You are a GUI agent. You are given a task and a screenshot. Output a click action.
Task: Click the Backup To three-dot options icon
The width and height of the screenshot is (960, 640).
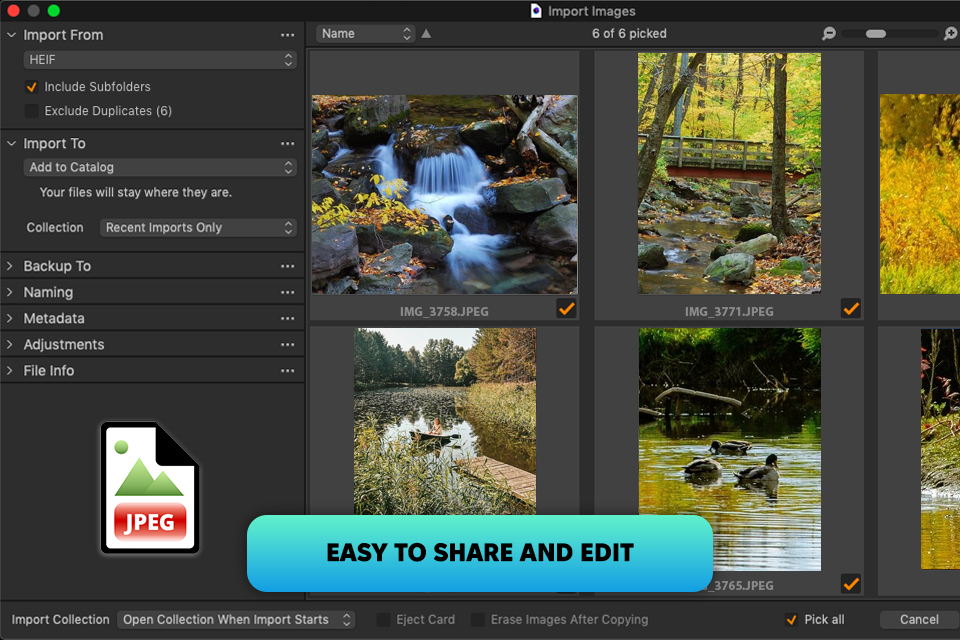coord(288,267)
